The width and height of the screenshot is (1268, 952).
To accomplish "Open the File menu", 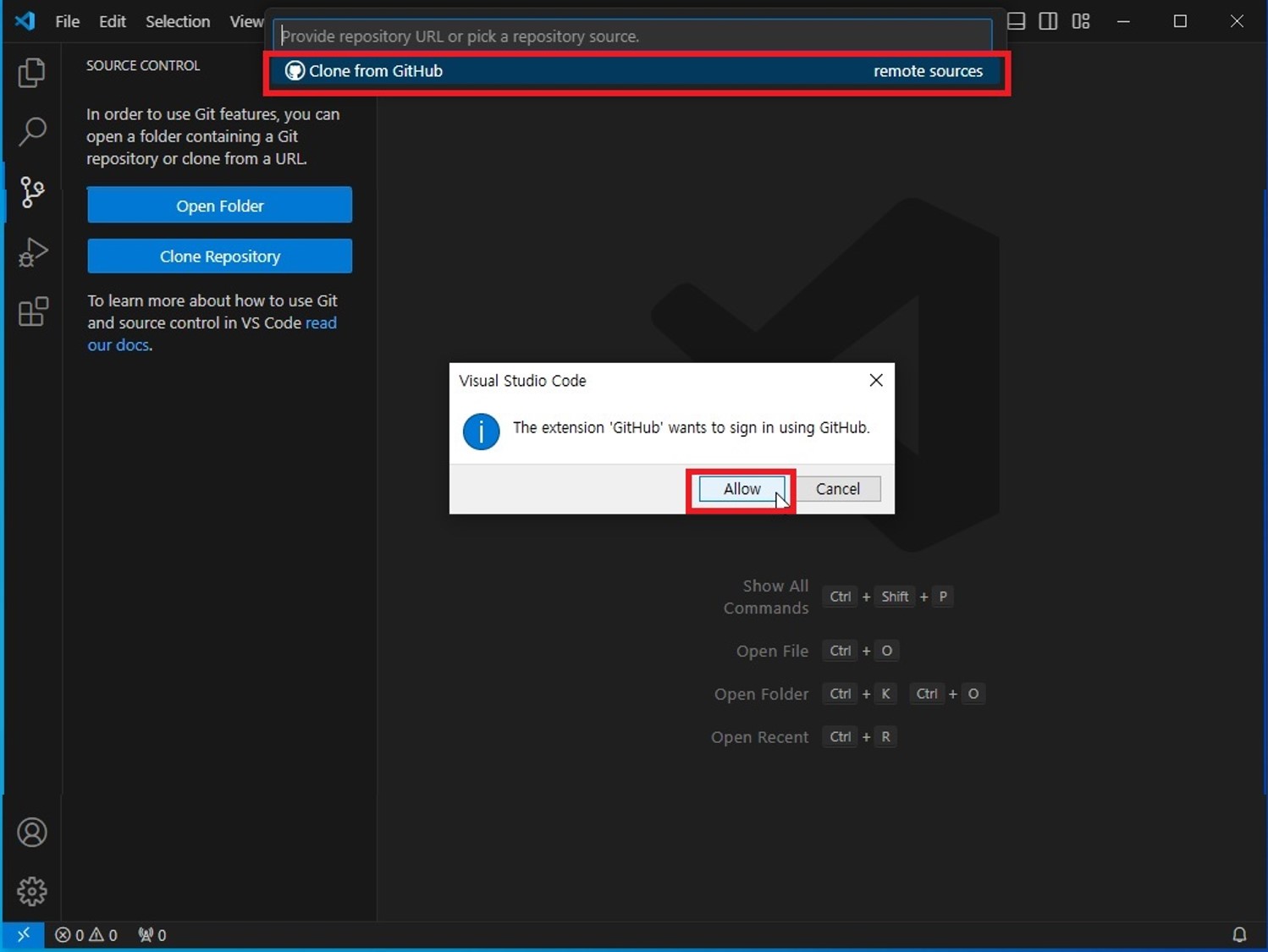I will [68, 22].
